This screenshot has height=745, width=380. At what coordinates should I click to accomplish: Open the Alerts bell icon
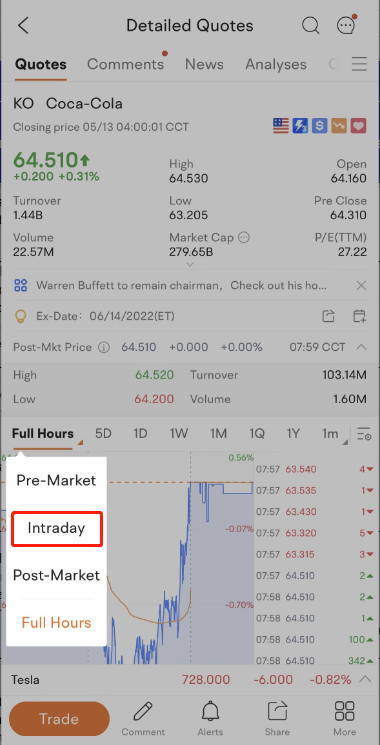coord(210,718)
